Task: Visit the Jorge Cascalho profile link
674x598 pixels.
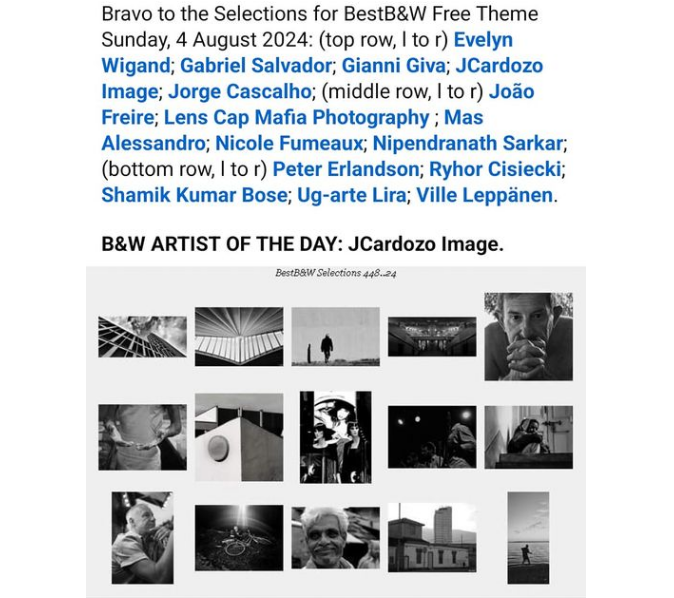Action: (238, 92)
